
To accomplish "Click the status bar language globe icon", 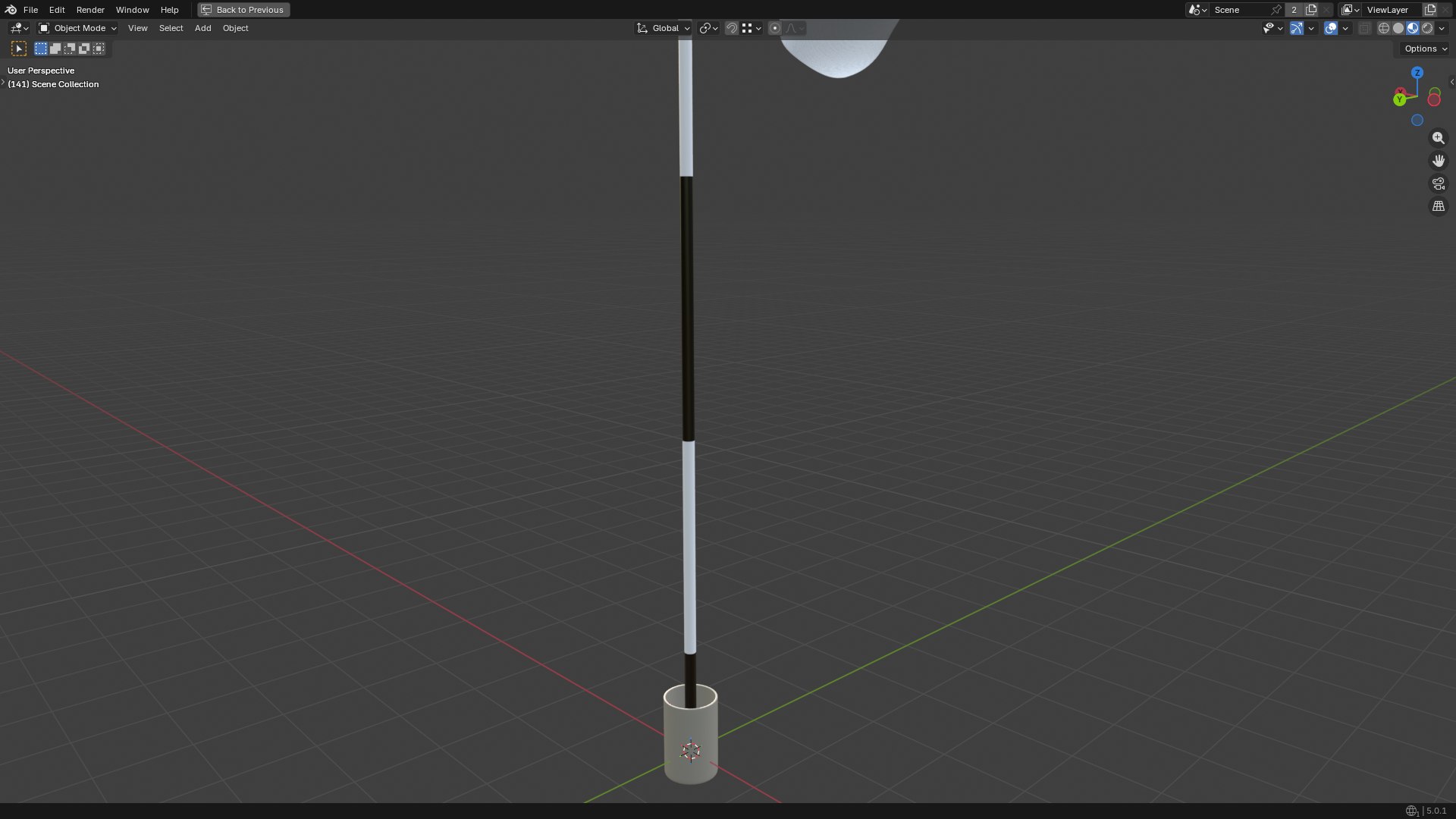I will [x=1411, y=811].
